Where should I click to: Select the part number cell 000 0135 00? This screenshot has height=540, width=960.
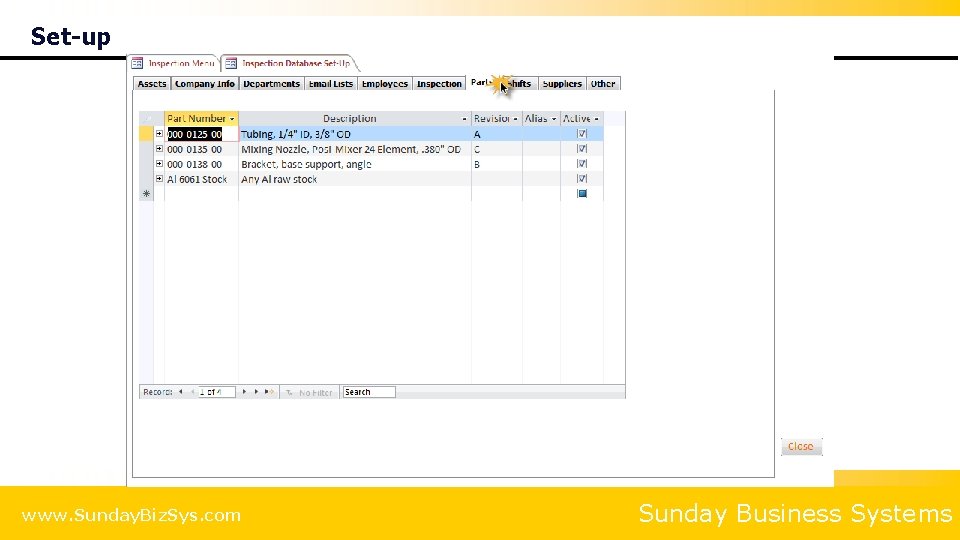(201, 149)
